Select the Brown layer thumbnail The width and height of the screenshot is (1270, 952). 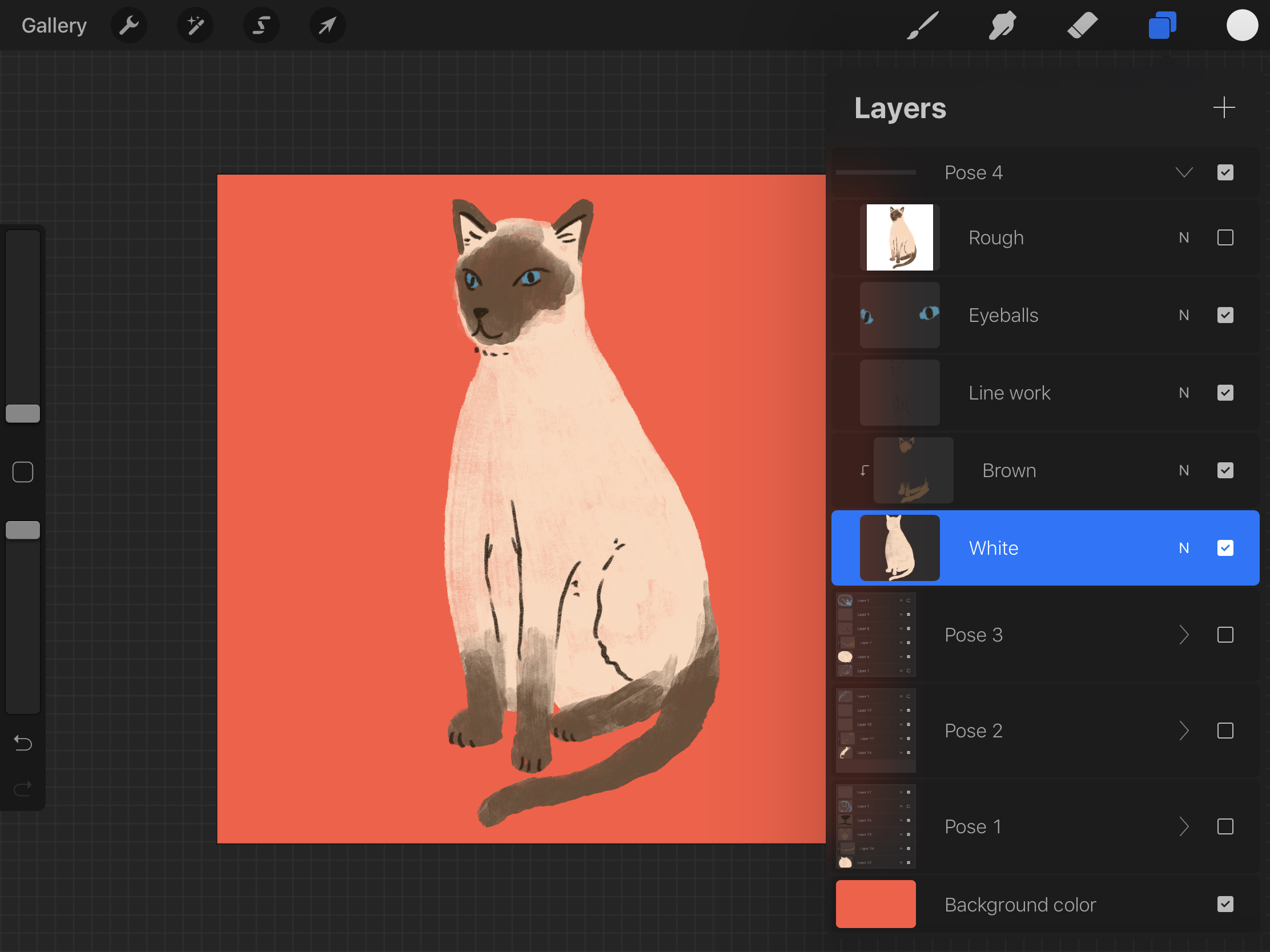coord(913,470)
